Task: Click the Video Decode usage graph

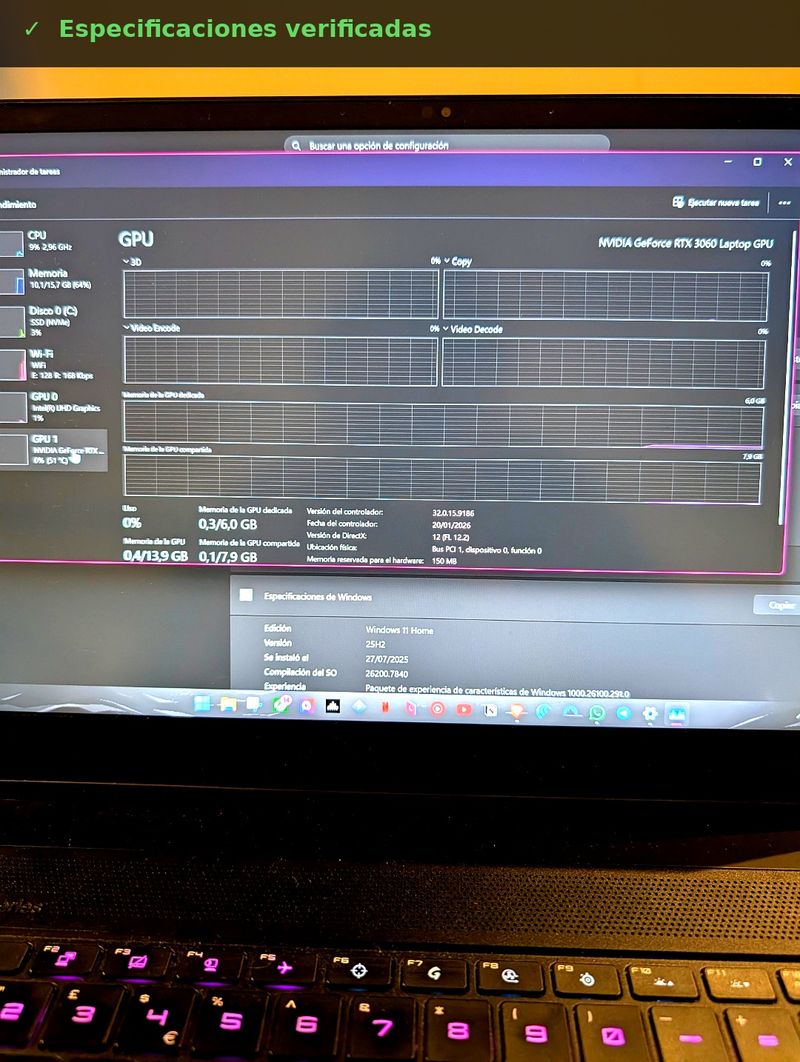Action: [x=604, y=363]
